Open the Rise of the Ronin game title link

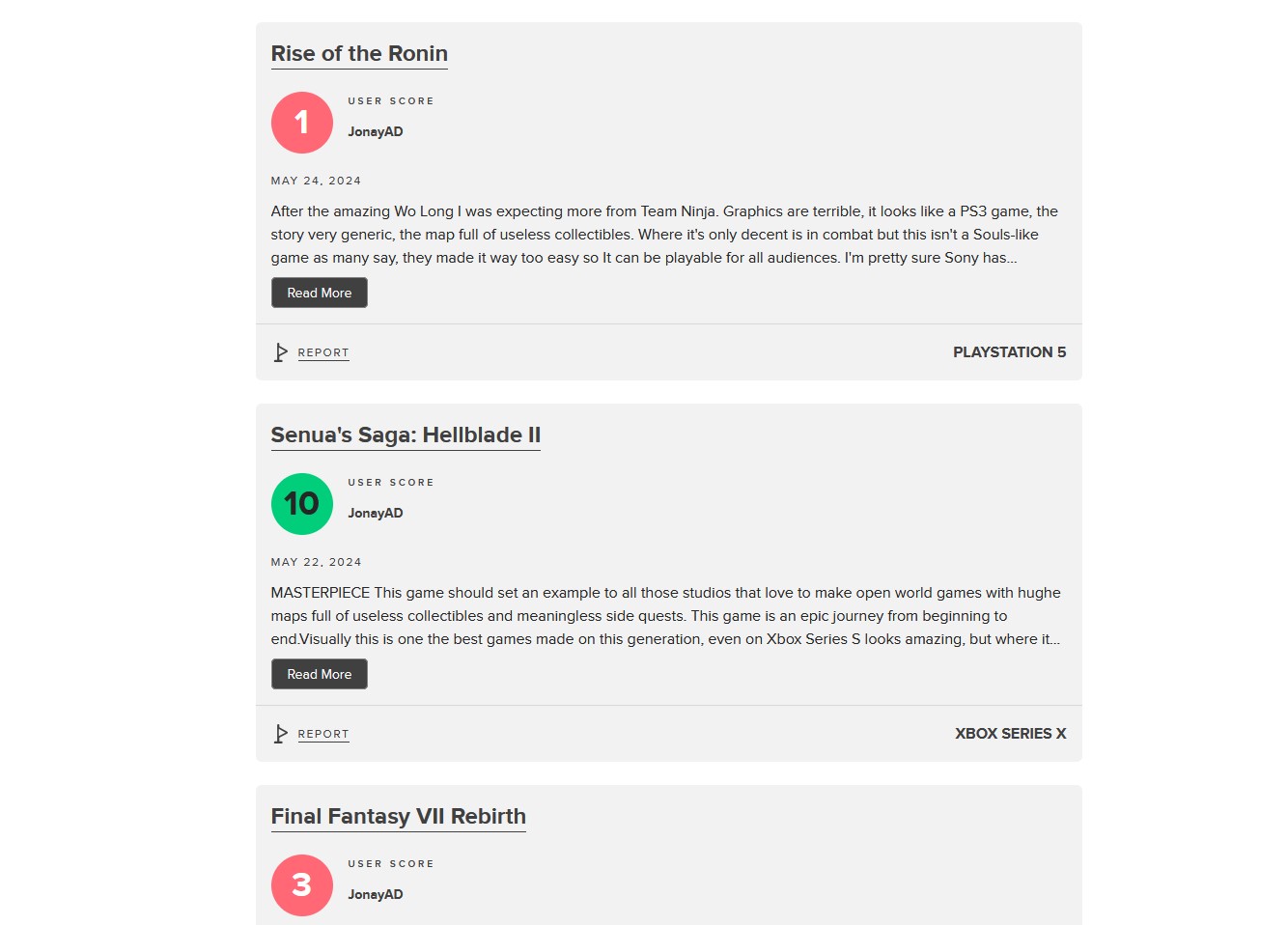click(x=359, y=54)
